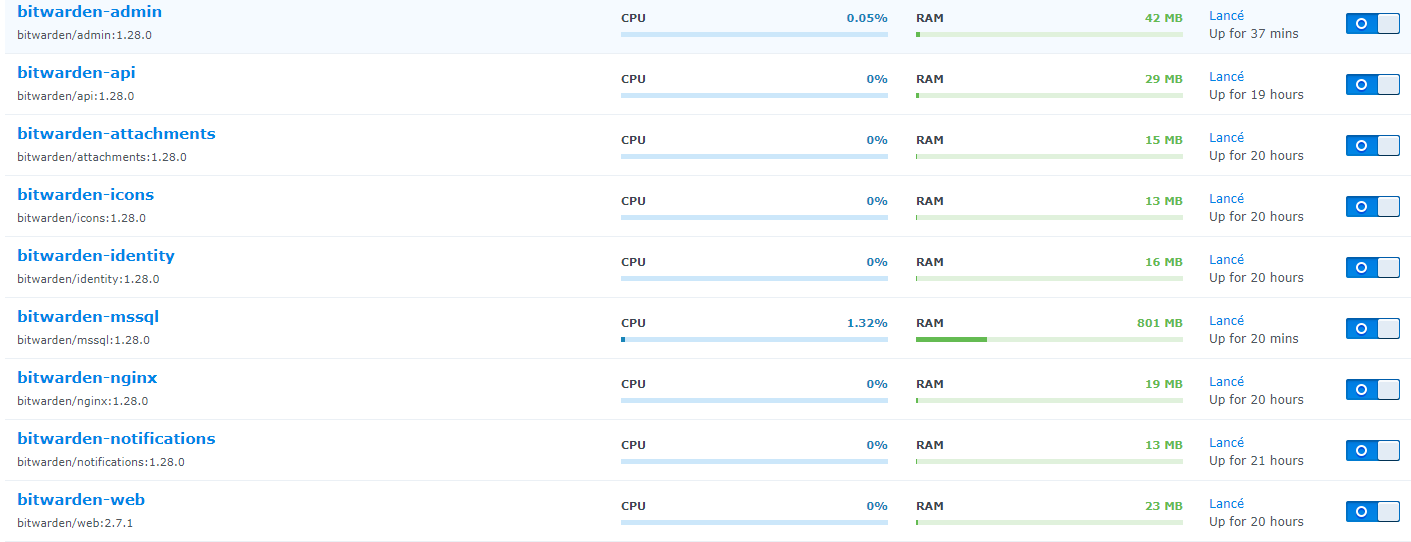1411x542 pixels.
Task: Click the Lancé status of bitwarden-web
Action: pos(1226,504)
